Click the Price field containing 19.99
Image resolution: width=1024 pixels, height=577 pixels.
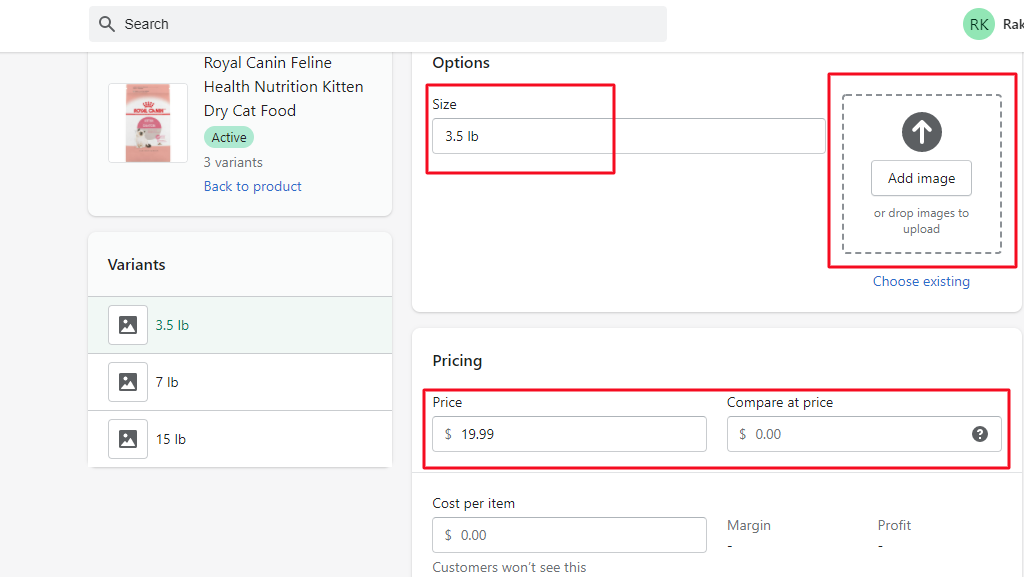click(x=568, y=433)
